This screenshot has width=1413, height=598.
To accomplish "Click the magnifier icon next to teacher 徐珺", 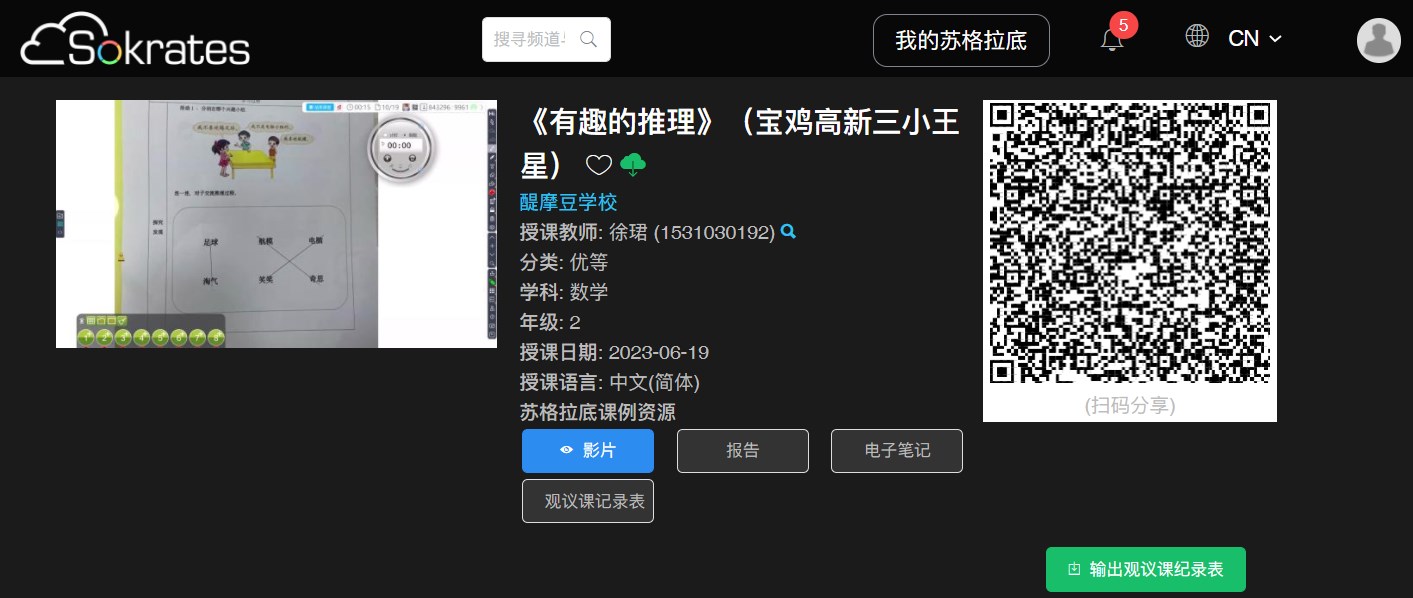I will pyautogui.click(x=788, y=231).
